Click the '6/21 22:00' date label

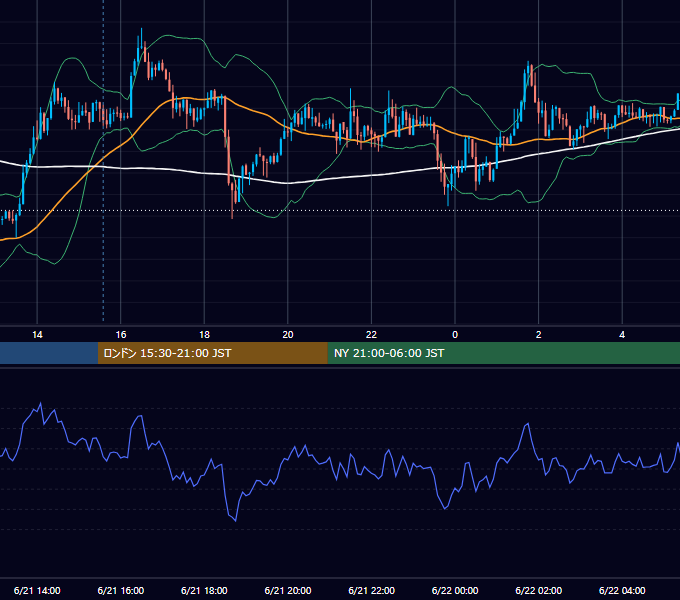pos(372,590)
